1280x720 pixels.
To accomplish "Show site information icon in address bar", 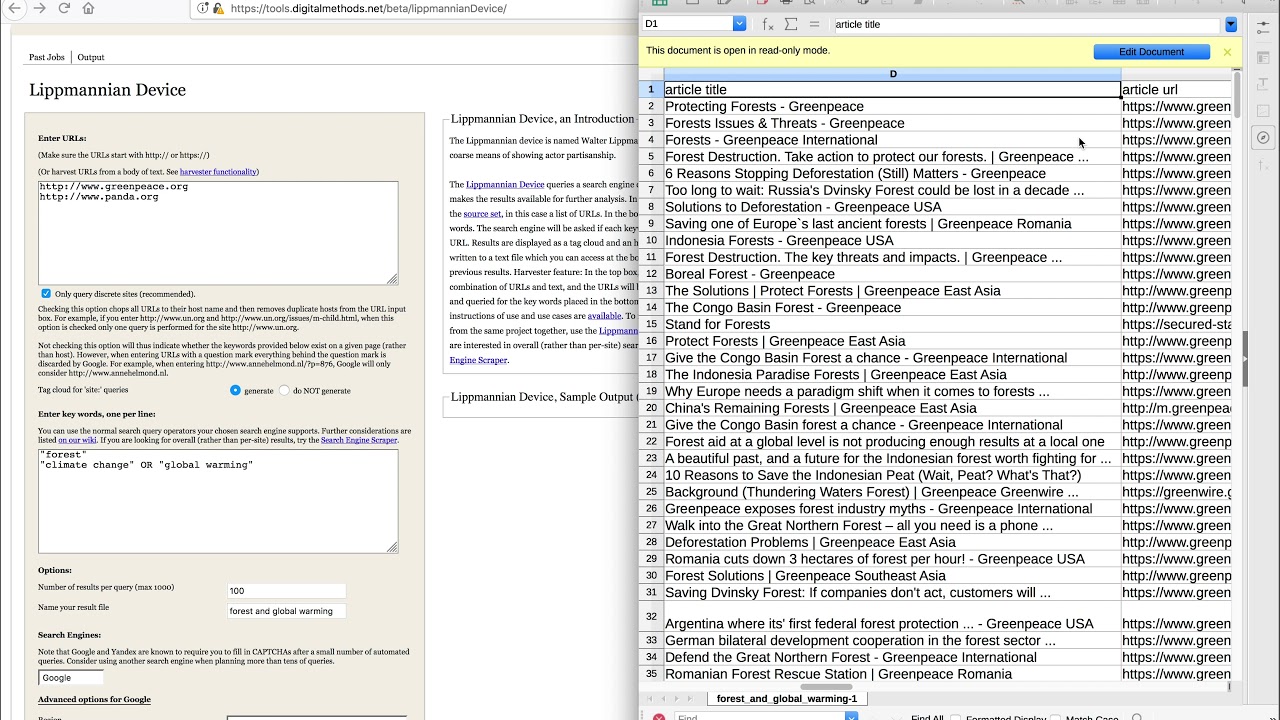I will coord(203,8).
